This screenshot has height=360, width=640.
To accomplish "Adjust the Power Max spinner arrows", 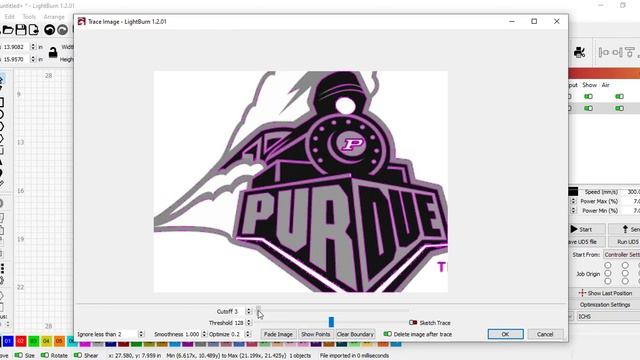I will click(x=573, y=201).
